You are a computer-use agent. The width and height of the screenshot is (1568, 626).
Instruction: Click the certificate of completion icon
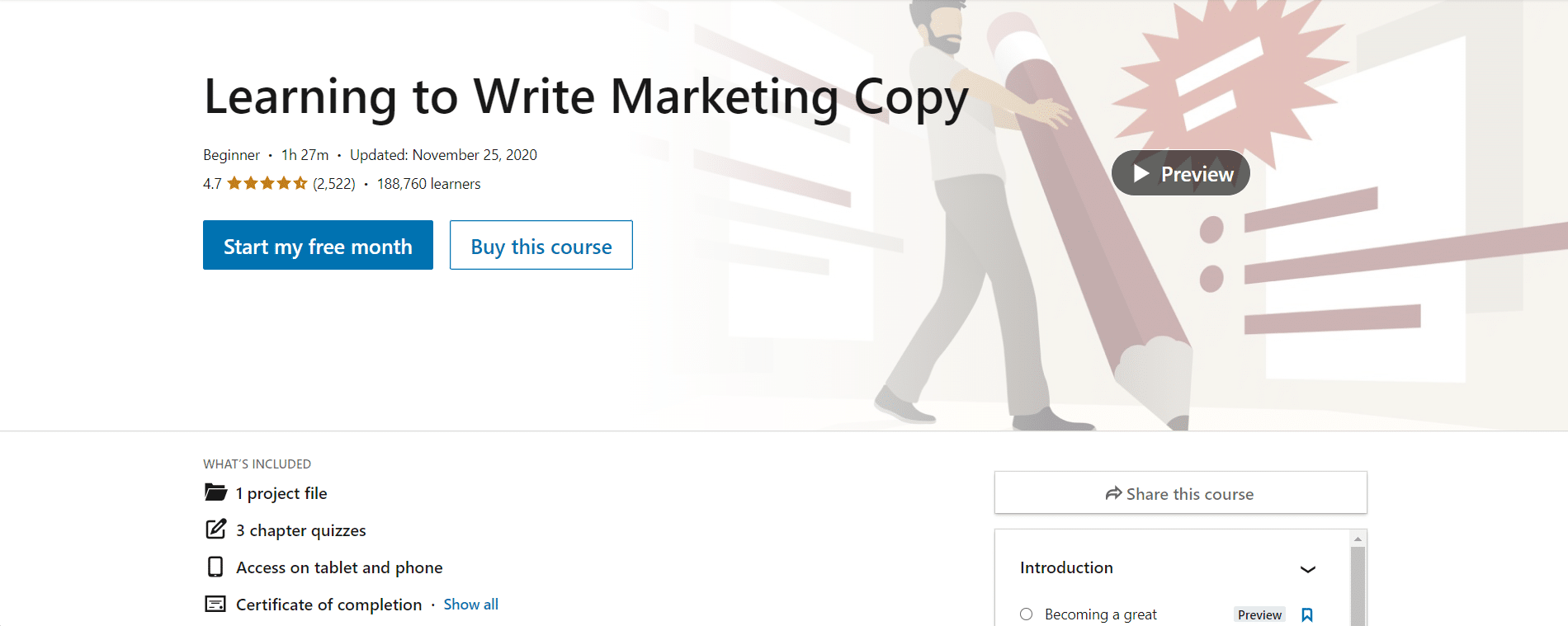[x=215, y=603]
